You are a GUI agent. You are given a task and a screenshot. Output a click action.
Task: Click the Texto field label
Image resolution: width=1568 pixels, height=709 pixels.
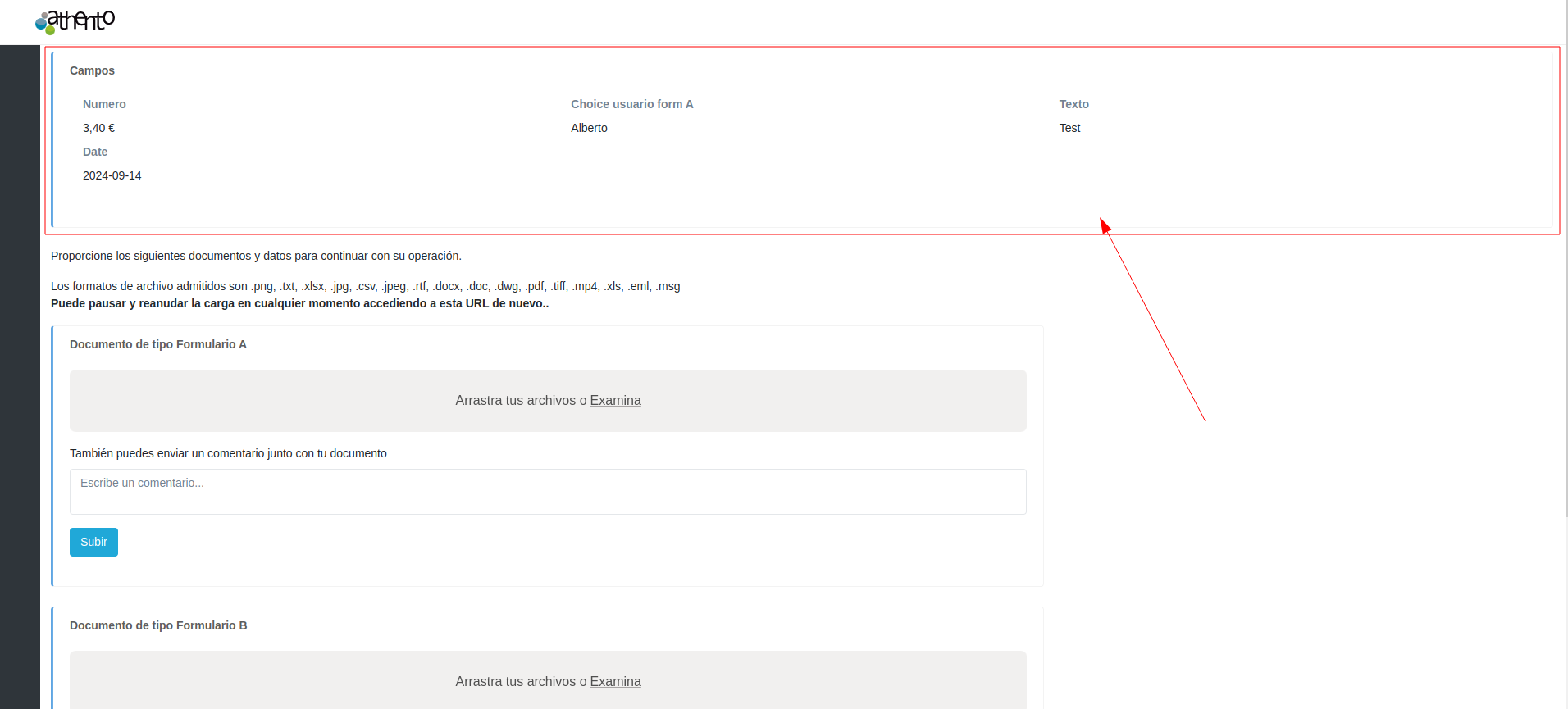(1073, 105)
